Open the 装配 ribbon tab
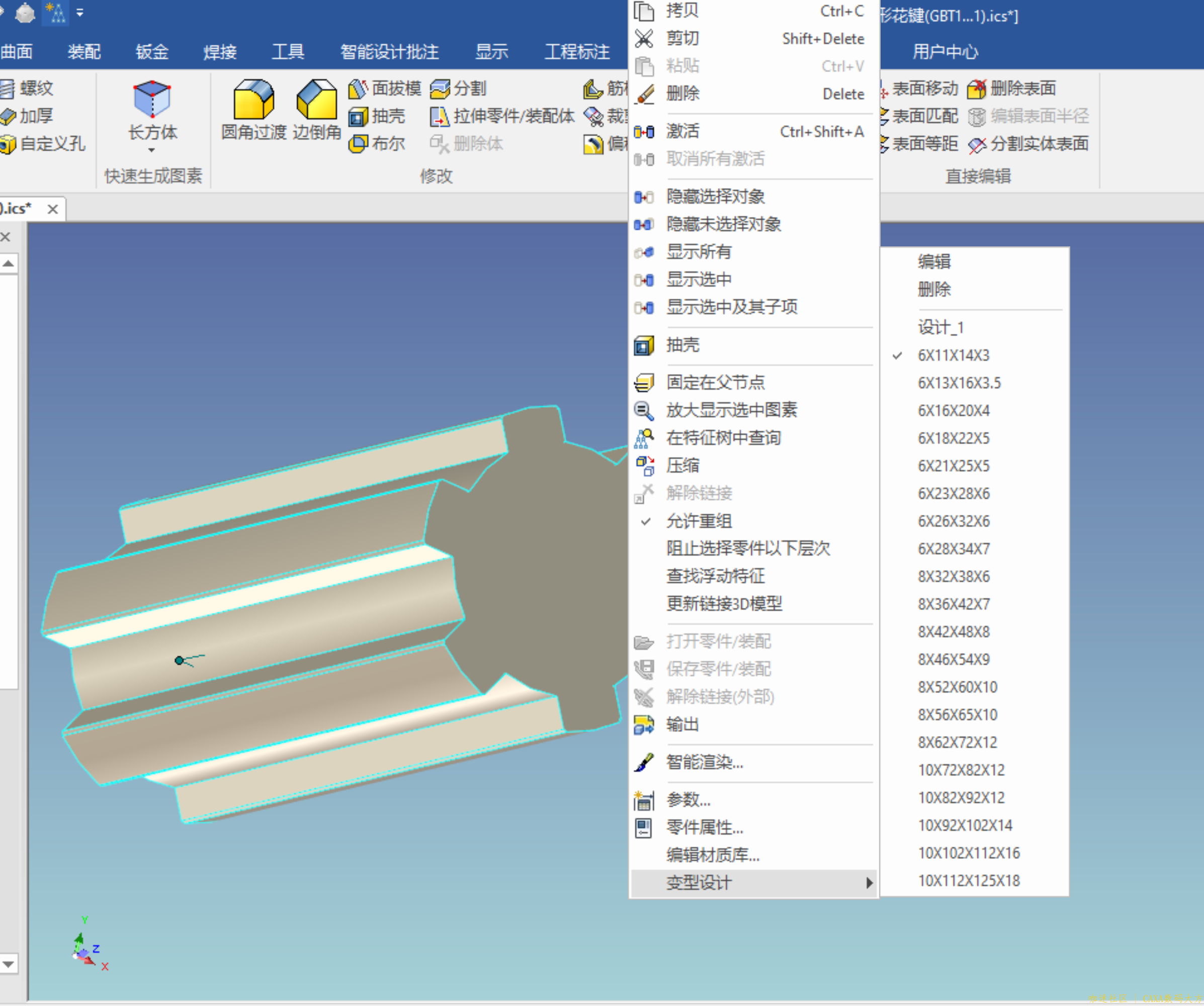1204x1006 pixels. 83,52
